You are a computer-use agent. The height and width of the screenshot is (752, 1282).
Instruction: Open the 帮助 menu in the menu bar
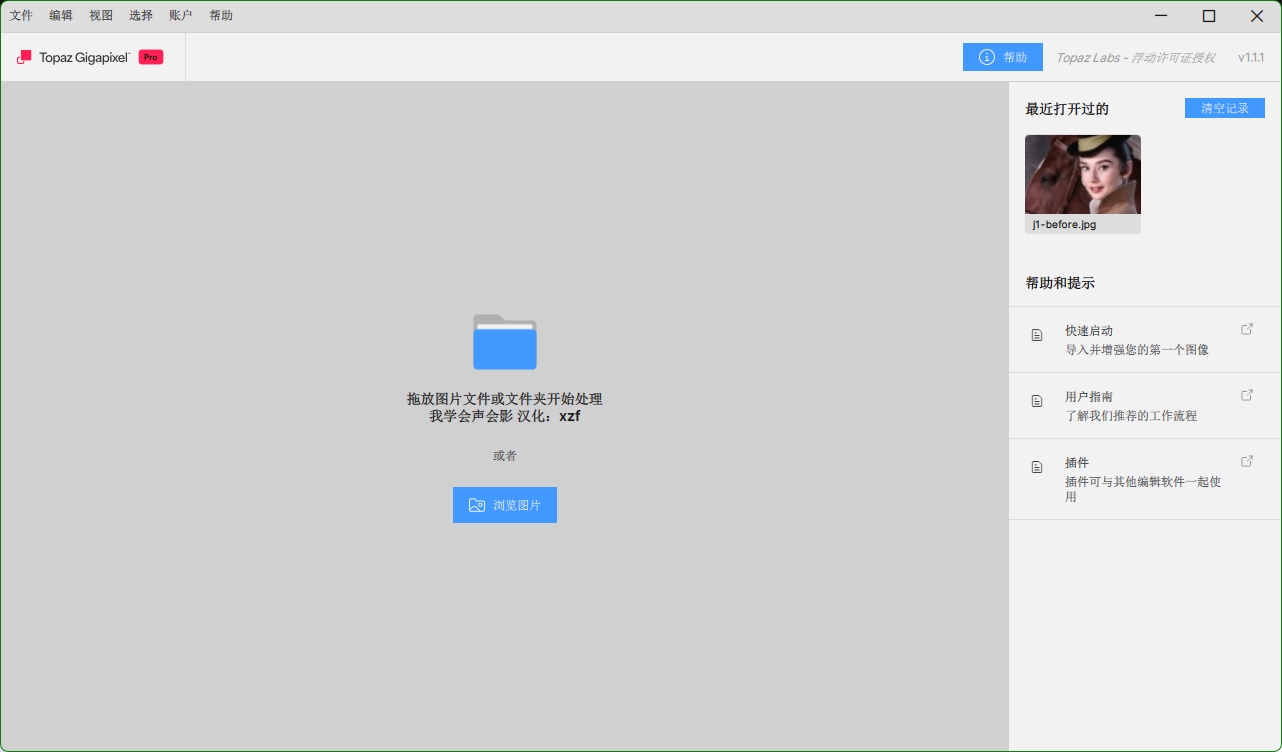(x=221, y=16)
